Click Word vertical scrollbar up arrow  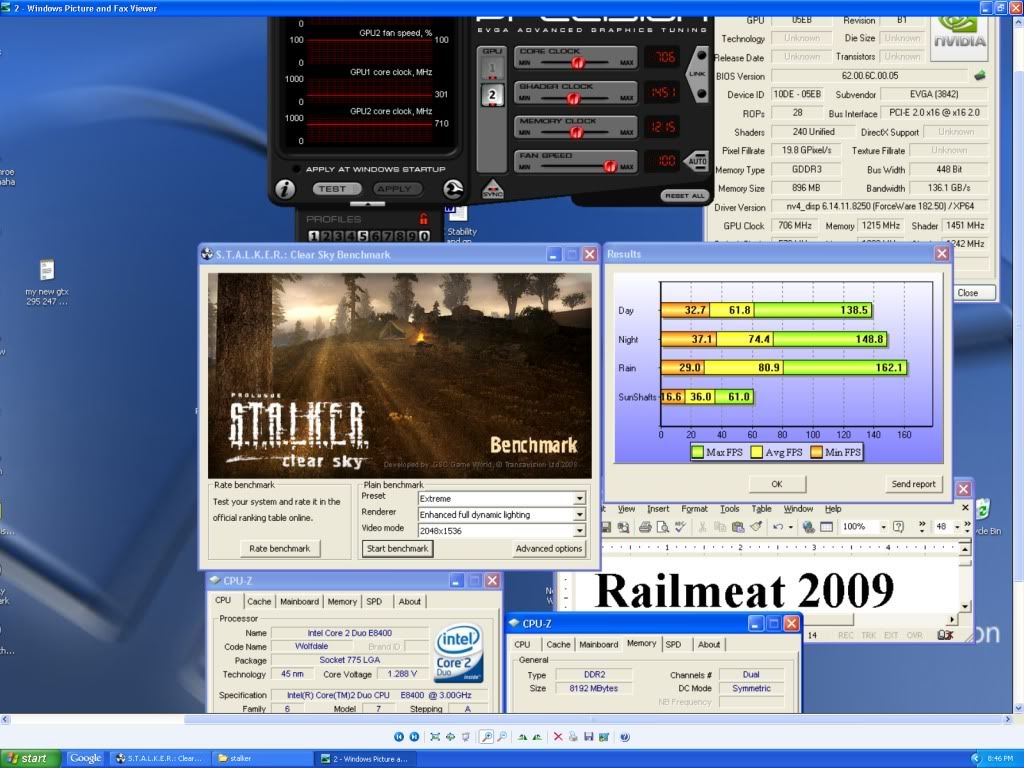(965, 550)
